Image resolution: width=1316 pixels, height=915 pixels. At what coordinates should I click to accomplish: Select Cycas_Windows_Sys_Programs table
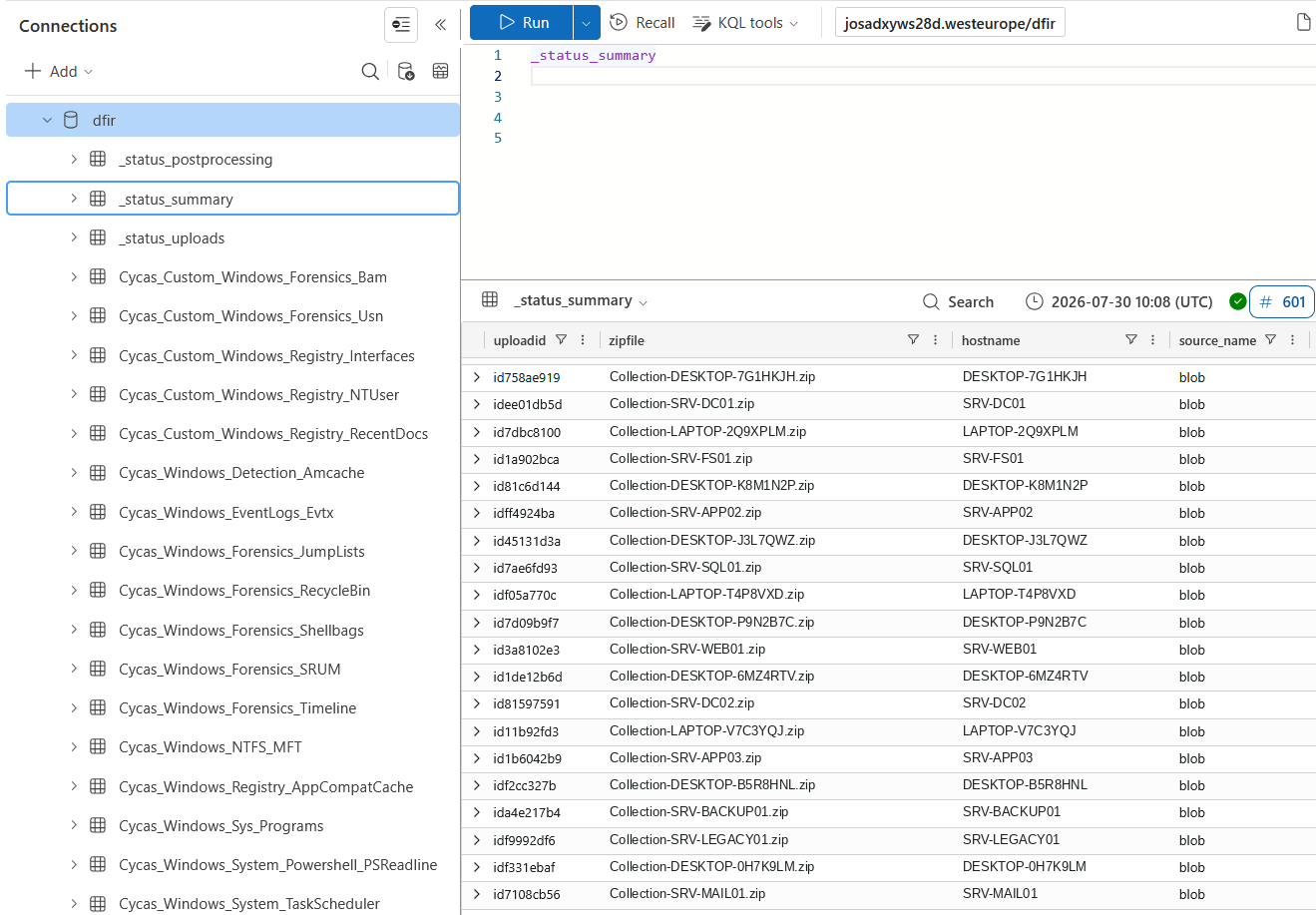point(221,825)
